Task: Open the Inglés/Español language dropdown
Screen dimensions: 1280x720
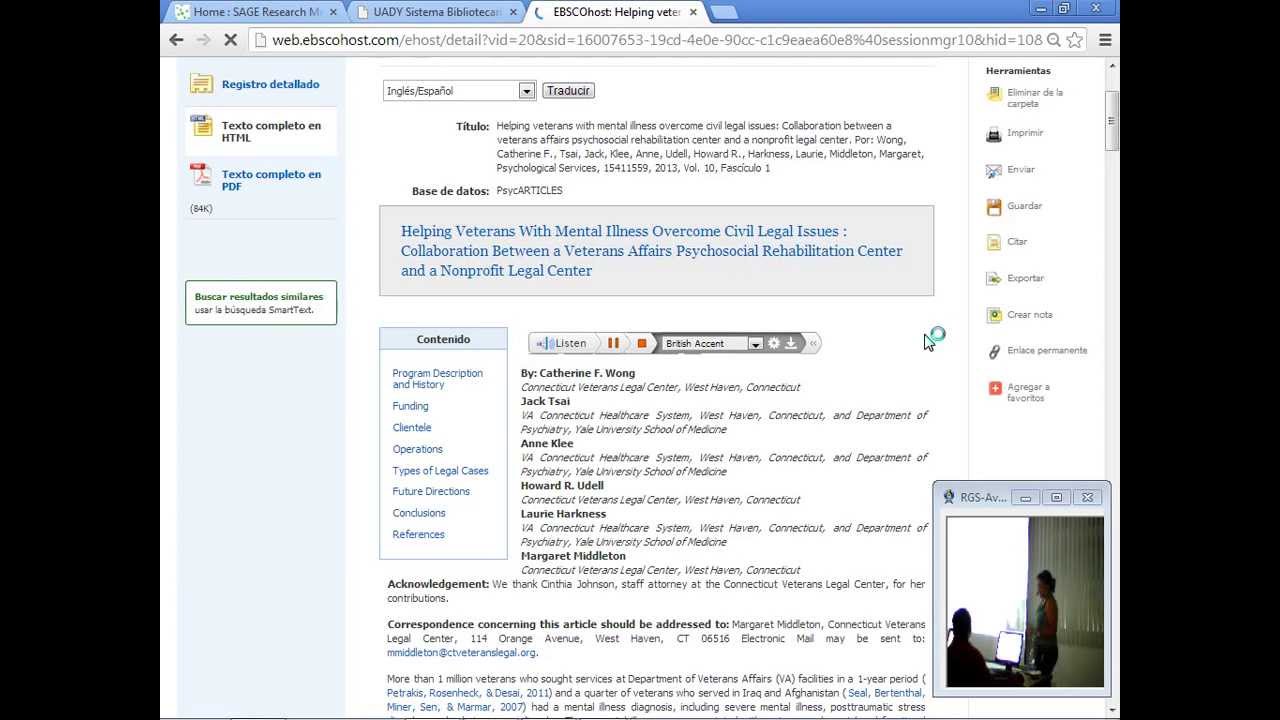Action: pyautogui.click(x=459, y=91)
